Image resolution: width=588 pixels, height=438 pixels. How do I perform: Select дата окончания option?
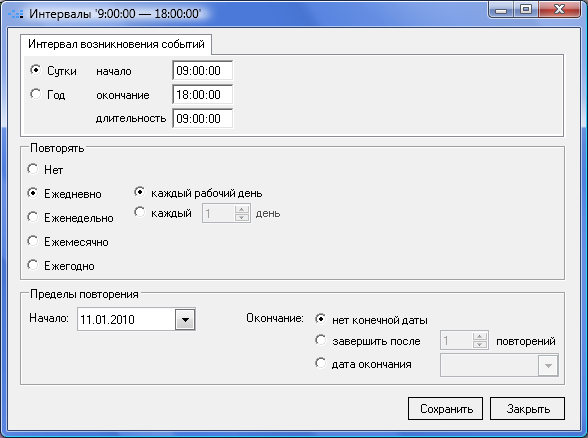pyautogui.click(x=321, y=363)
